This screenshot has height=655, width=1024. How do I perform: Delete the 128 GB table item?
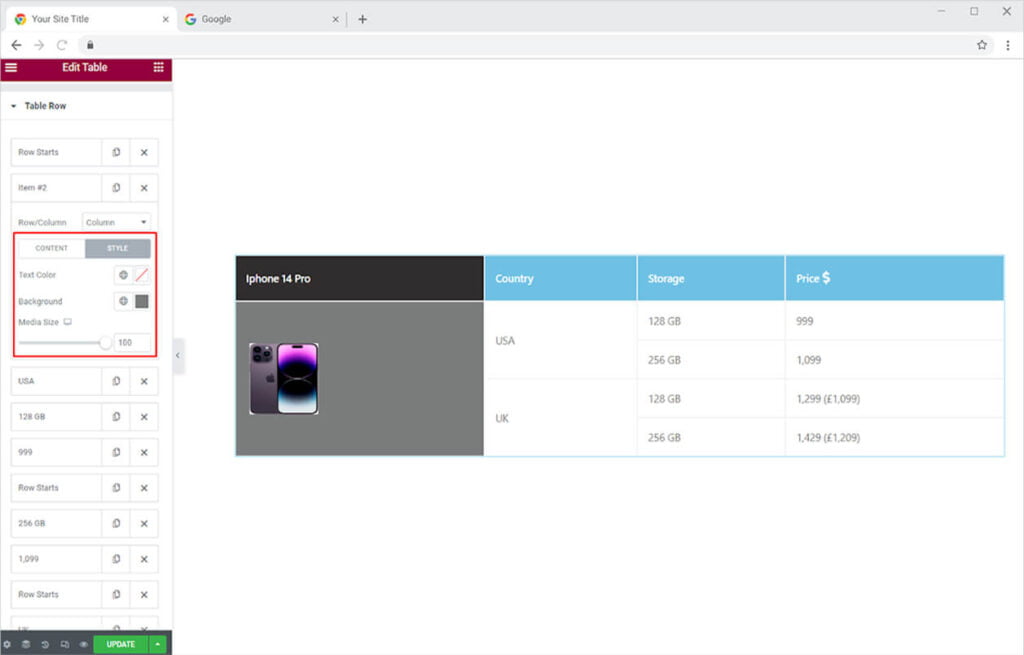click(x=144, y=417)
